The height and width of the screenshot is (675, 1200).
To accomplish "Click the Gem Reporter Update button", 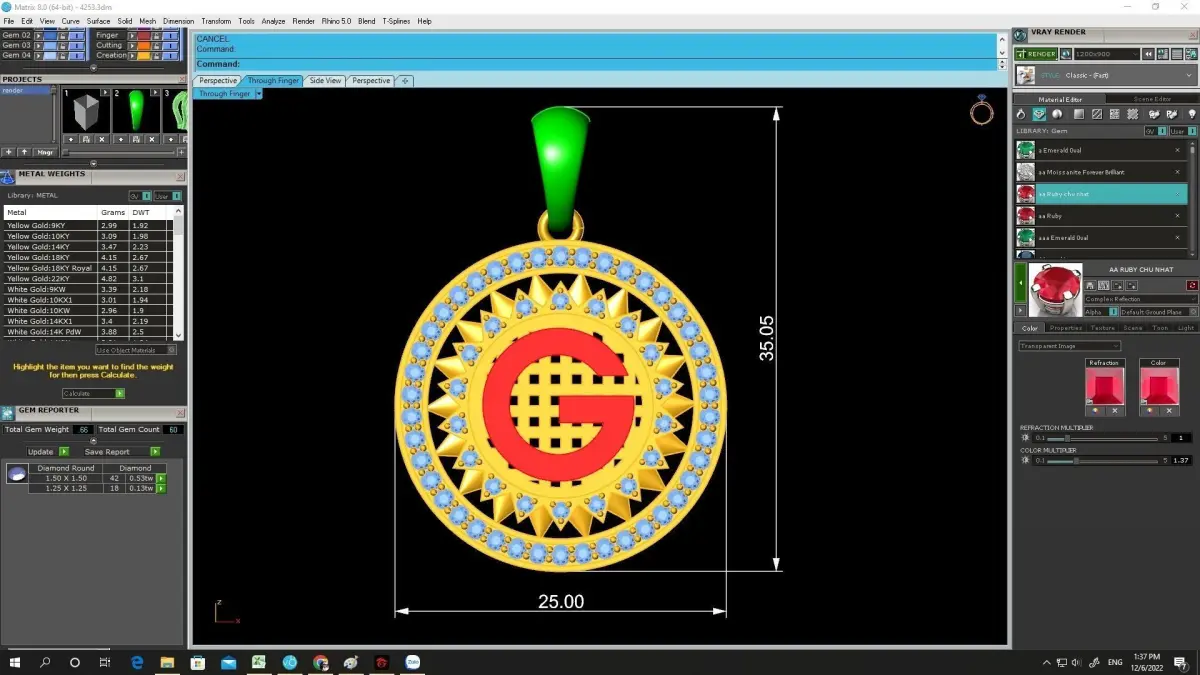I will (48, 452).
